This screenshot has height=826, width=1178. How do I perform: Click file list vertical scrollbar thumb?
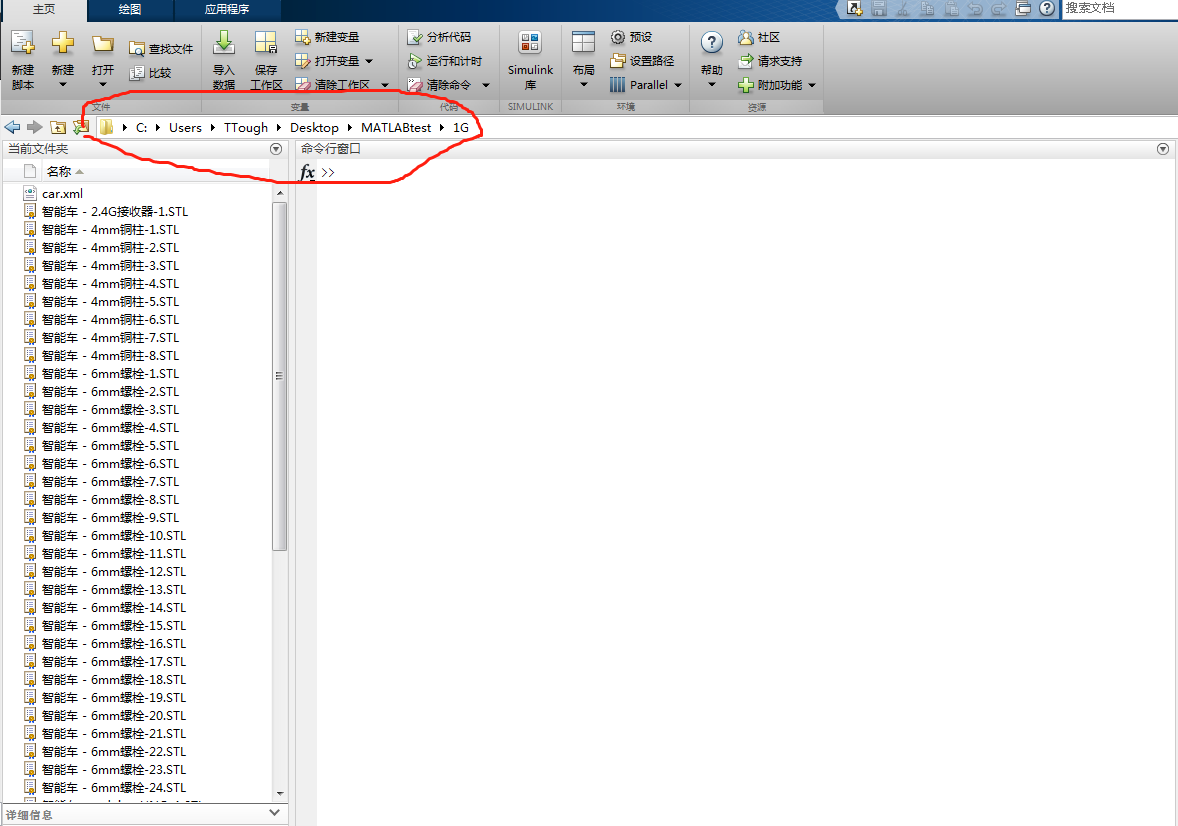[279, 376]
